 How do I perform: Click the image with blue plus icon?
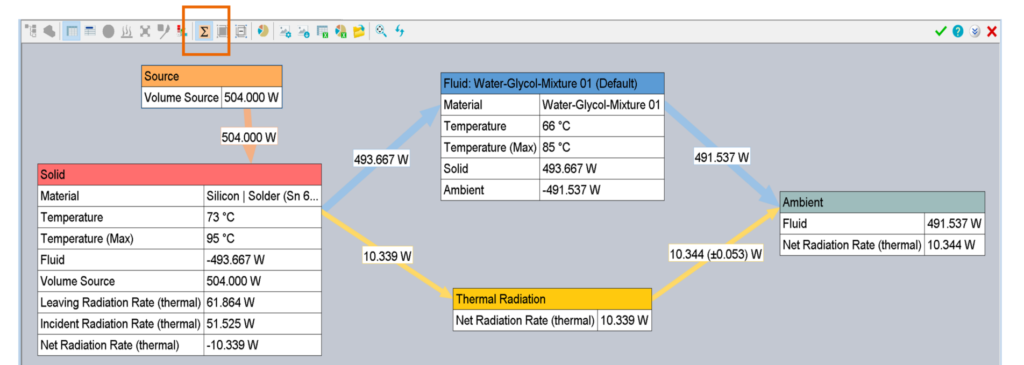click(x=304, y=31)
